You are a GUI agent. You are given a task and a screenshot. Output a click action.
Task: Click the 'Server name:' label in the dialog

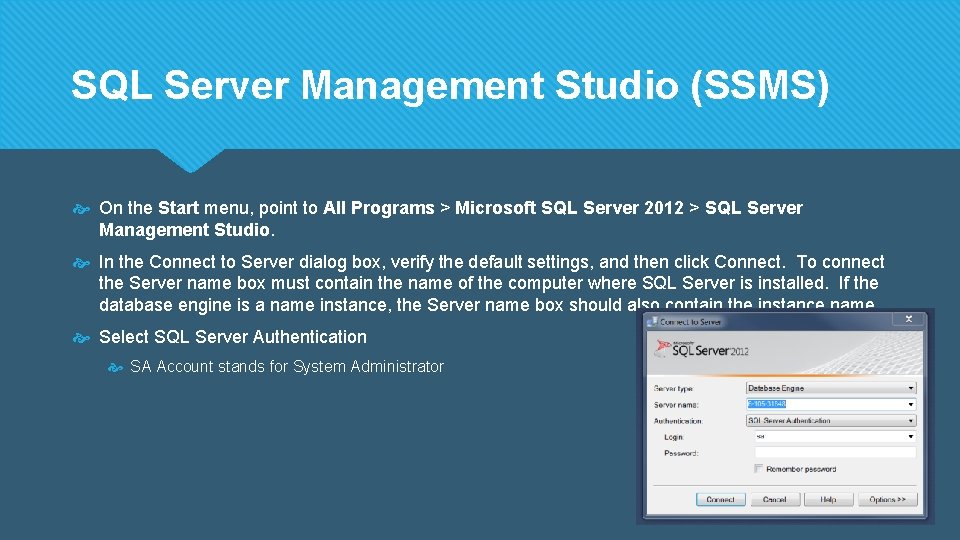point(676,405)
